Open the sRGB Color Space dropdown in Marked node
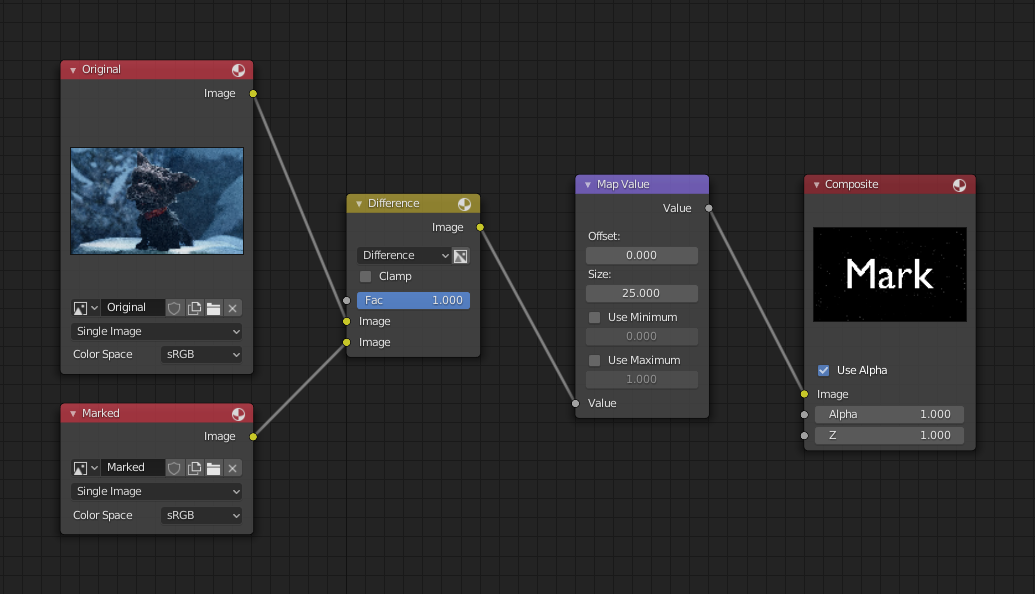1035x594 pixels. 202,515
